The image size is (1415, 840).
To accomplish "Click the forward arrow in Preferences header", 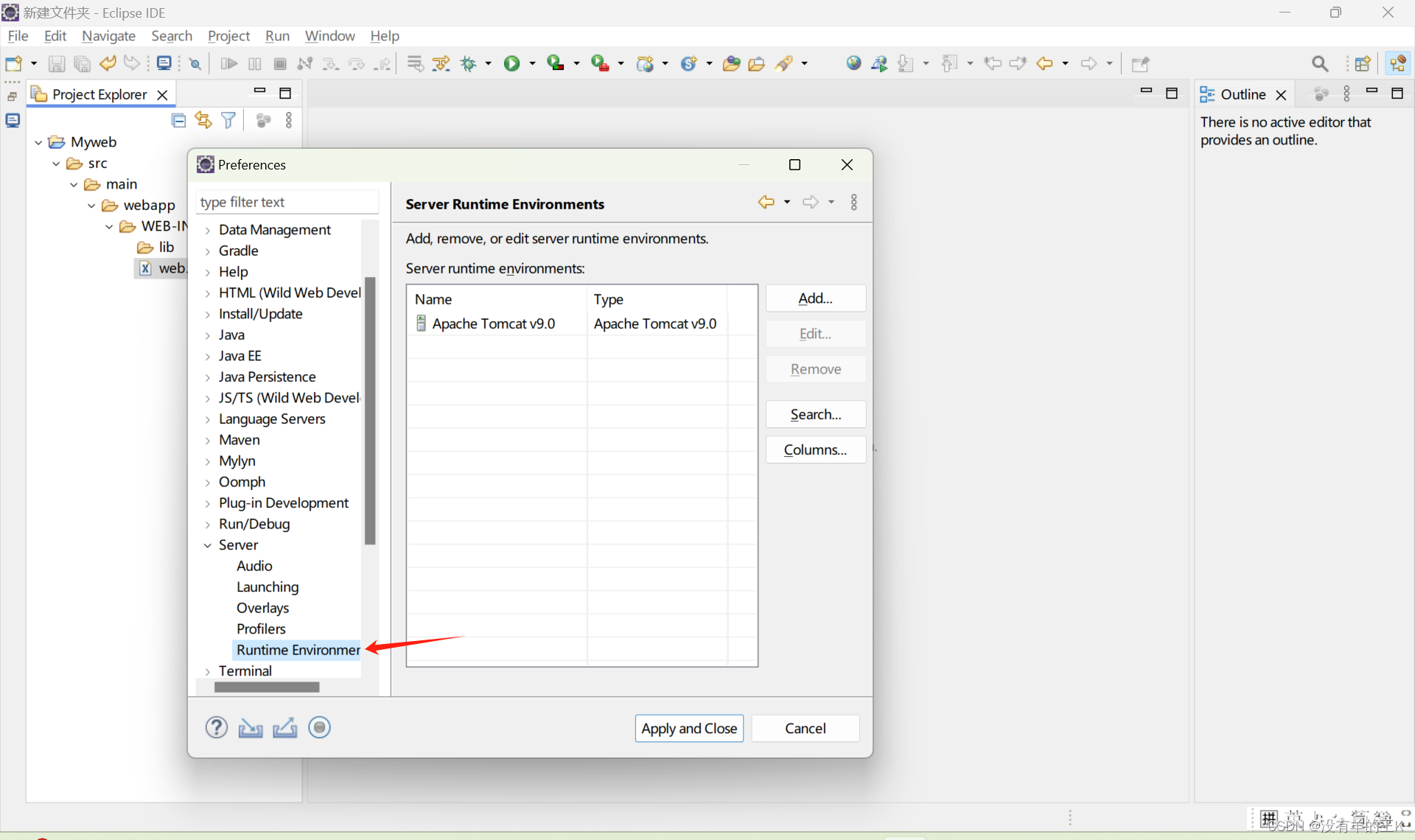I will tap(811, 202).
